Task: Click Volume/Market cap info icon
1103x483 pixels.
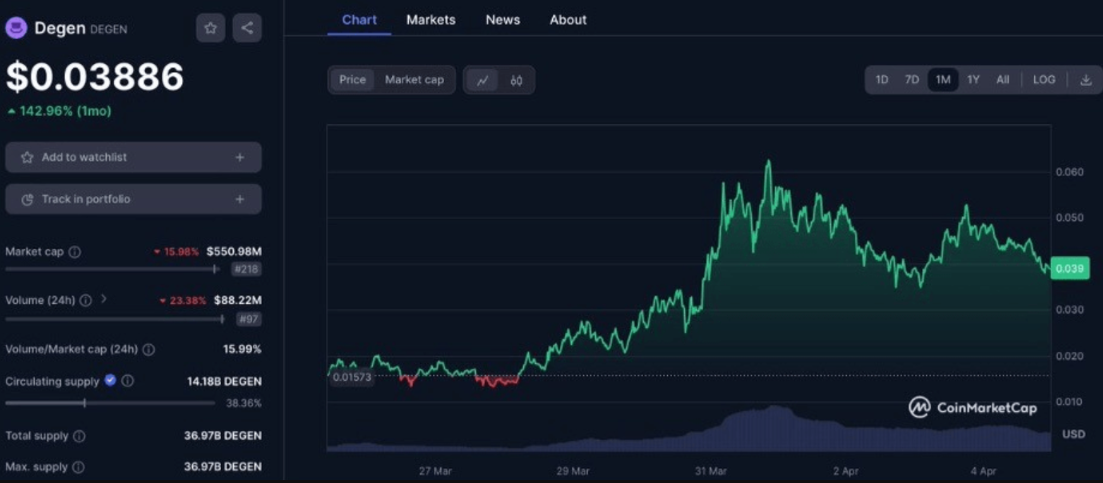Action: (148, 349)
